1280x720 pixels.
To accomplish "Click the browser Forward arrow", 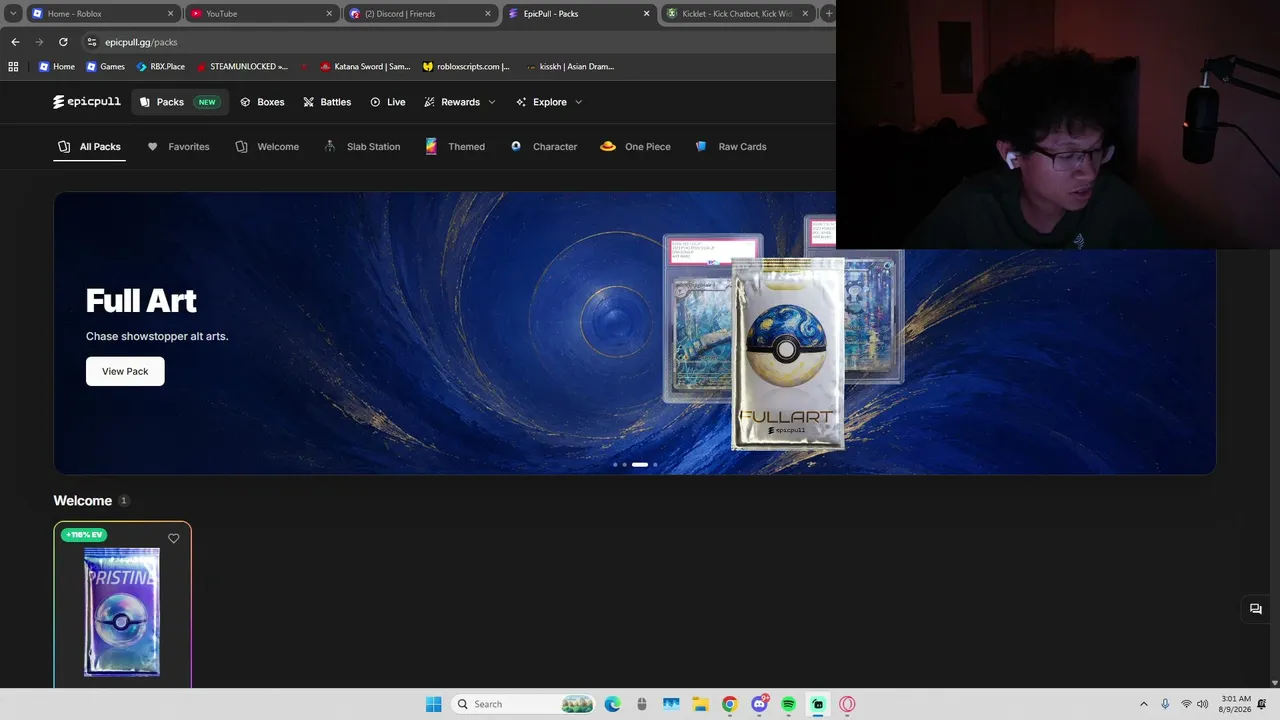I will (39, 42).
